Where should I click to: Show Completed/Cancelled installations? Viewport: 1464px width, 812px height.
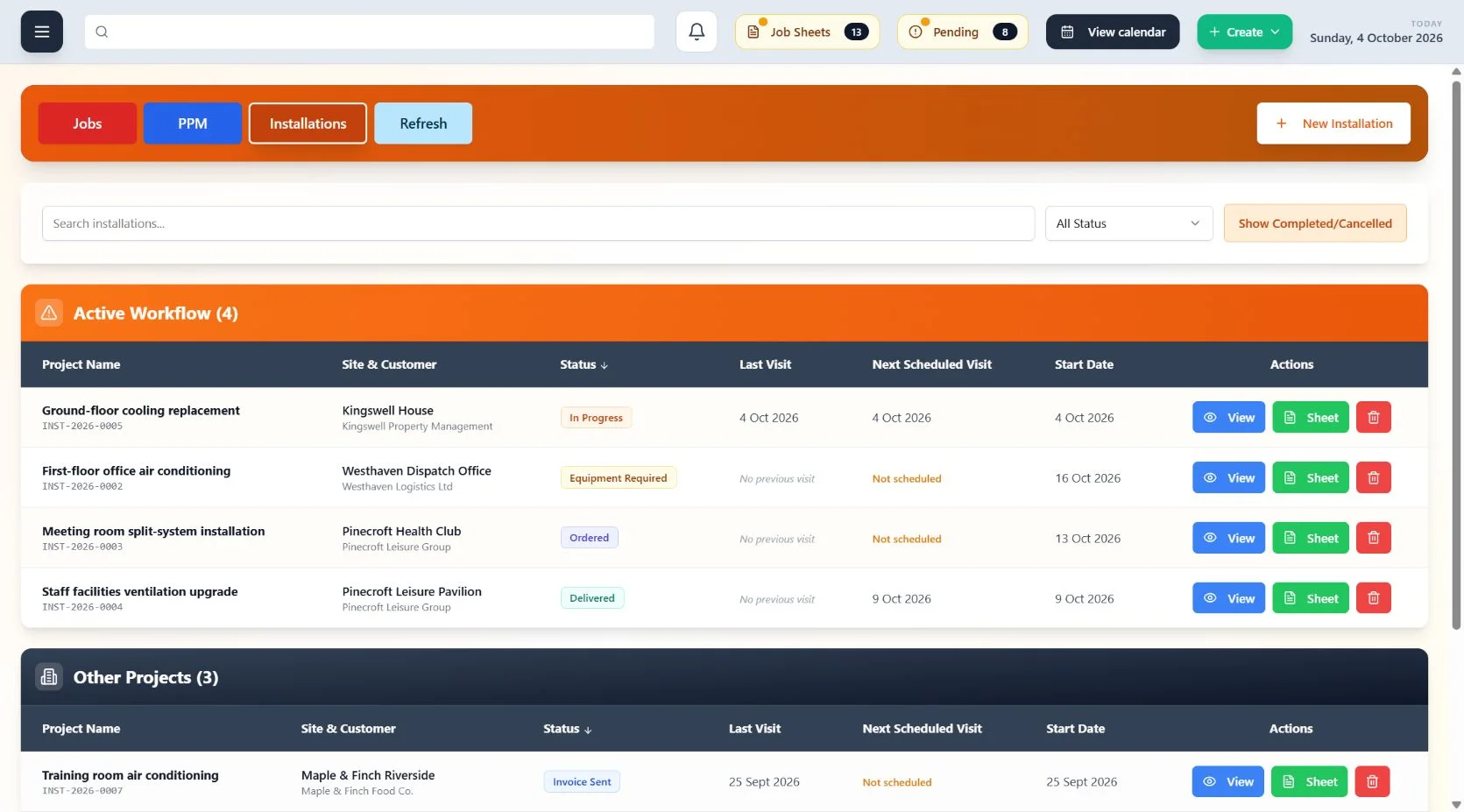pyautogui.click(x=1315, y=223)
